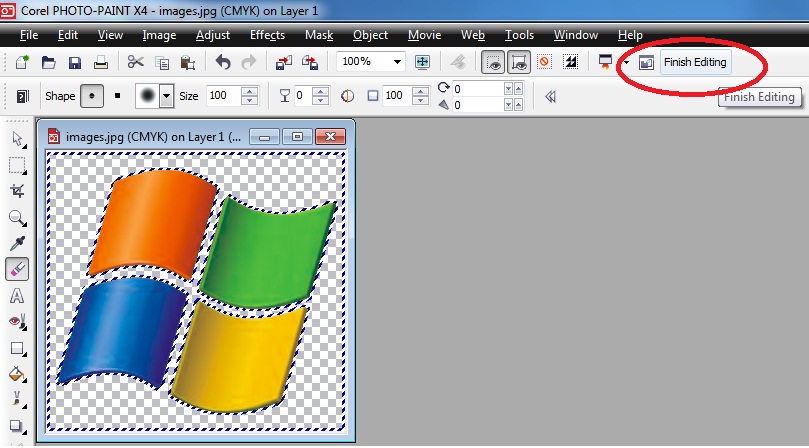Open the Tools menu
The width and height of the screenshot is (809, 448).
tap(519, 35)
